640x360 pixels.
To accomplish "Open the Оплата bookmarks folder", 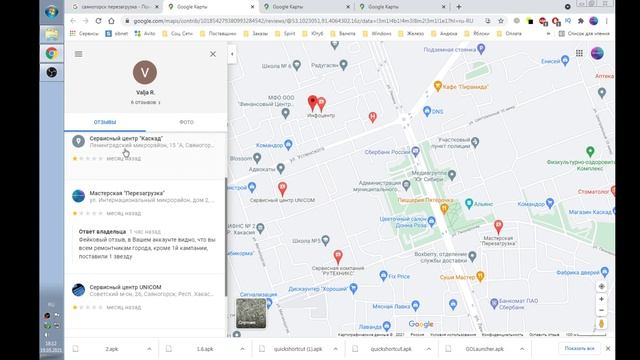I will [509, 33].
